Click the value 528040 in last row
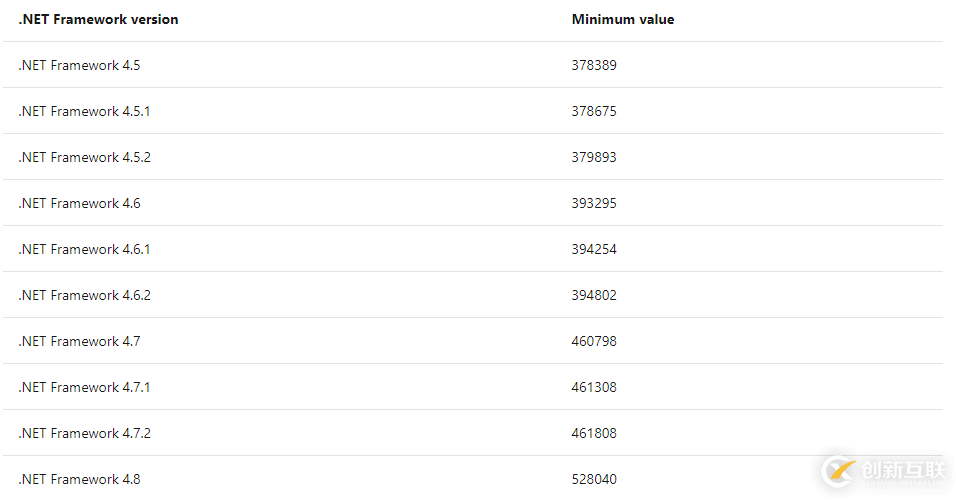 point(594,479)
